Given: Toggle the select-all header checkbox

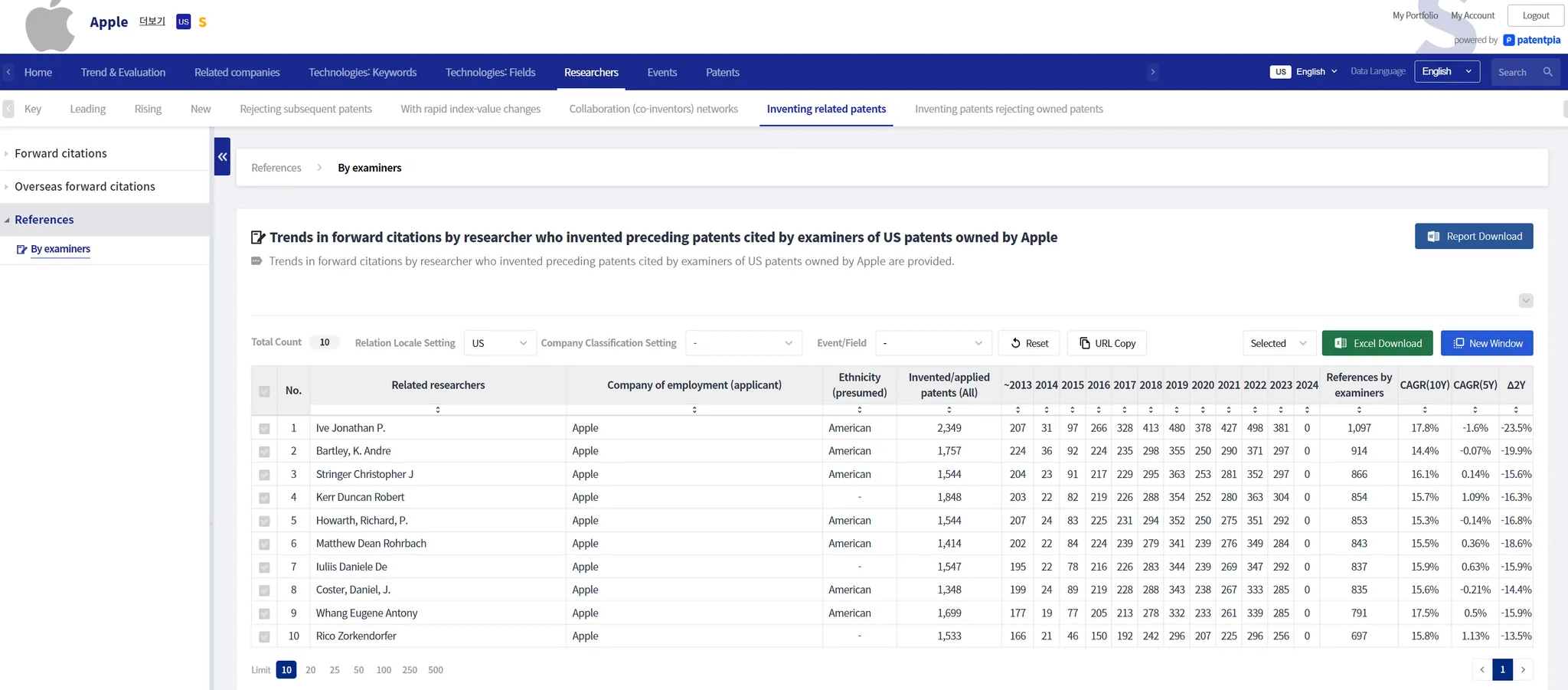Looking at the screenshot, I should (264, 391).
